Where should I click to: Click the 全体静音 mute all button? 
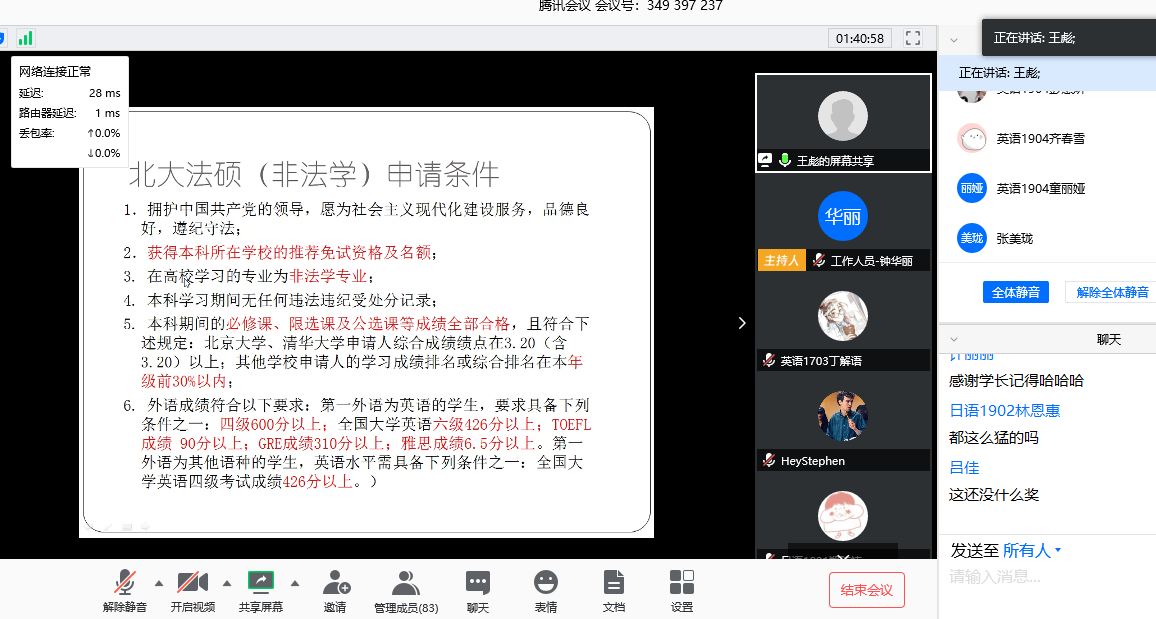pyautogui.click(x=1016, y=292)
